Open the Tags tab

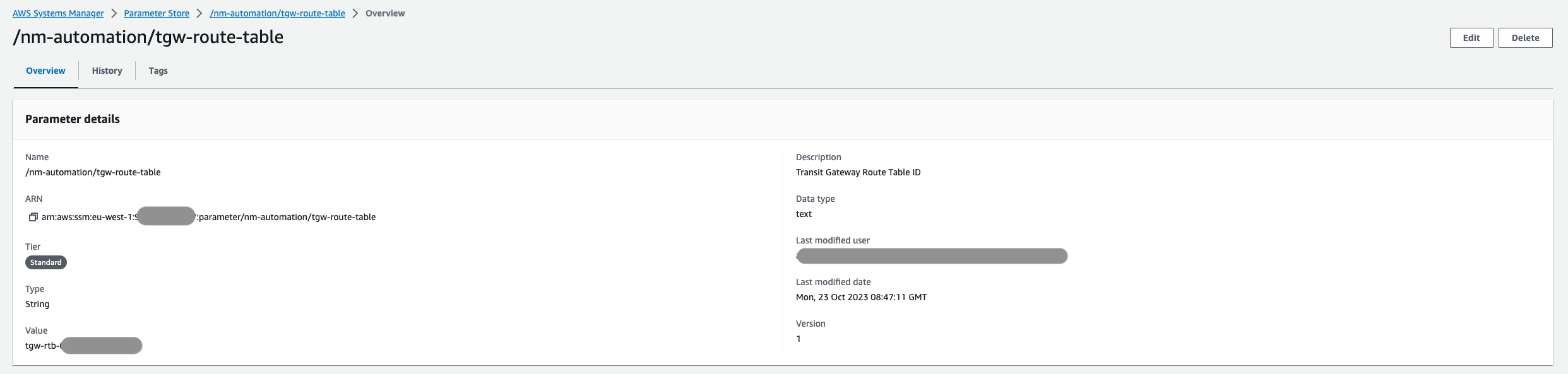[158, 71]
